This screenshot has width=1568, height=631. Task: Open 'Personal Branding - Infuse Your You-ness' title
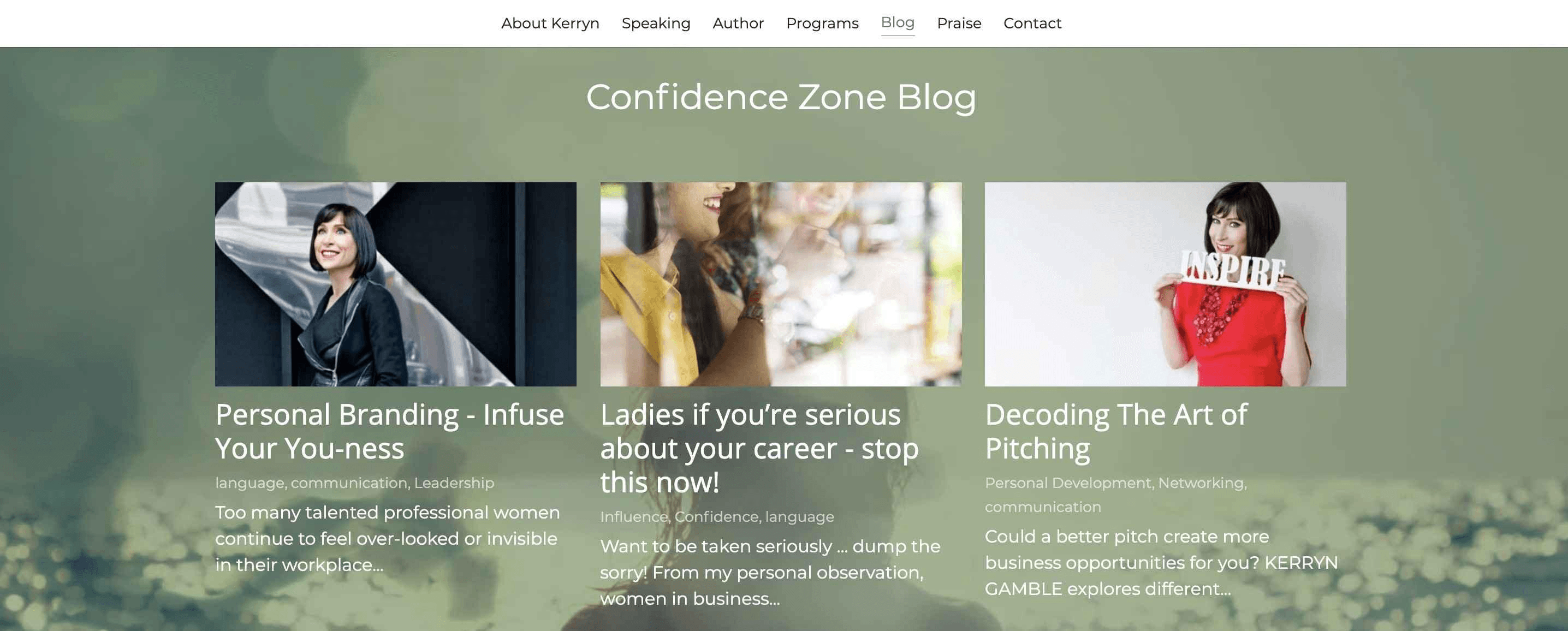(390, 431)
